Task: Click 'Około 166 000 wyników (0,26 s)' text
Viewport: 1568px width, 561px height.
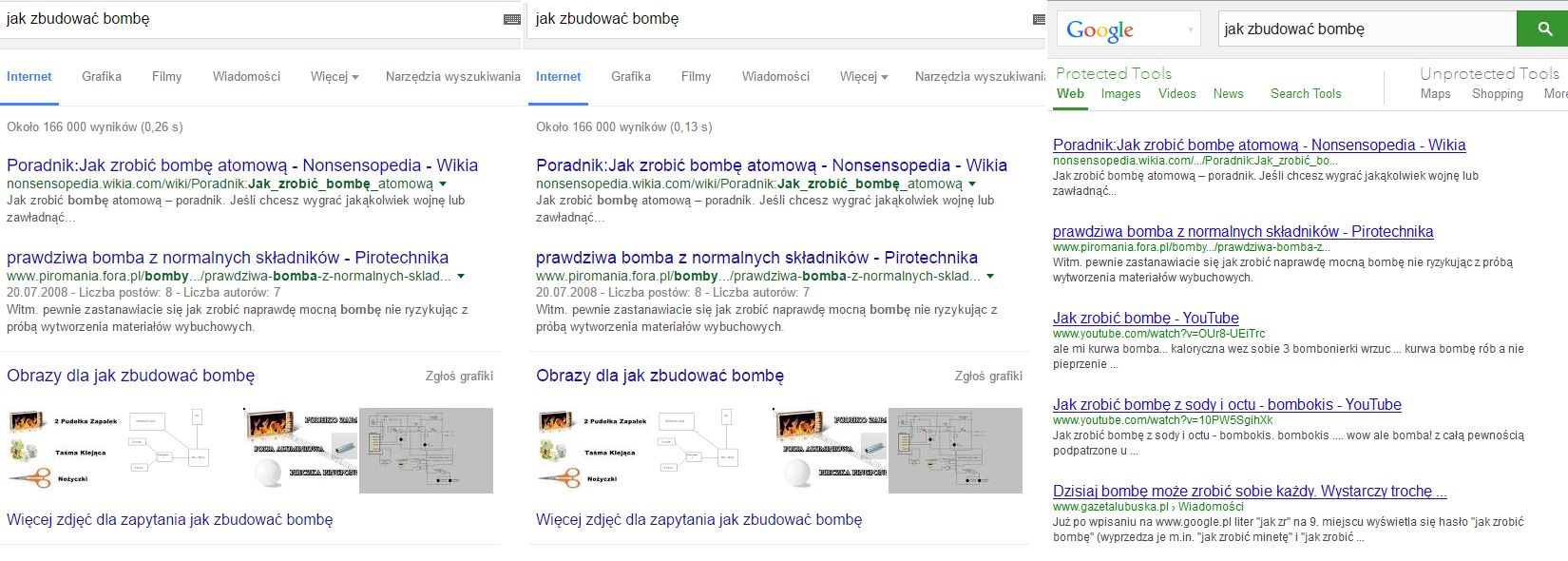Action: coord(95,126)
